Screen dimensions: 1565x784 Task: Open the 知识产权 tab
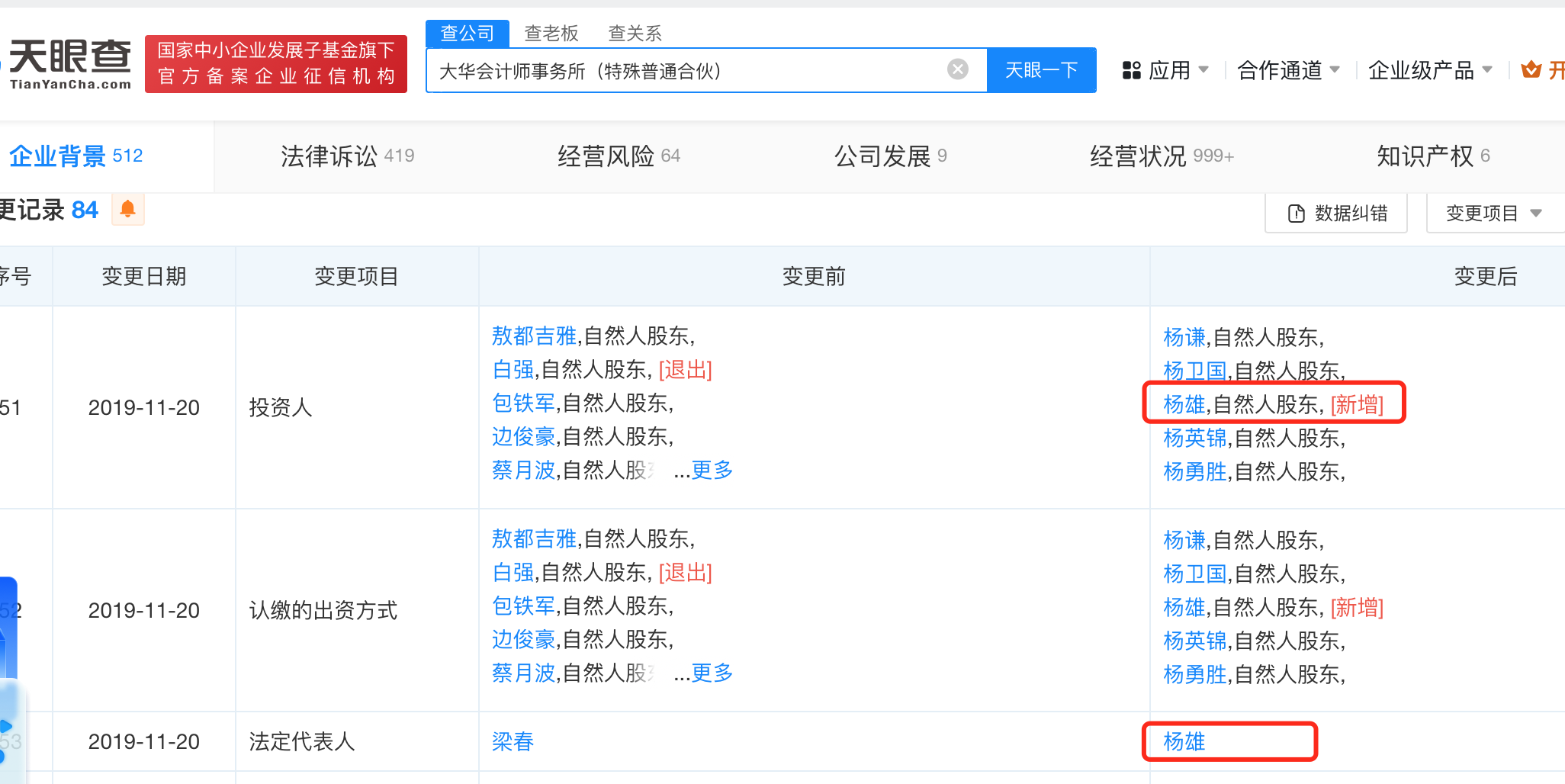[1432, 156]
